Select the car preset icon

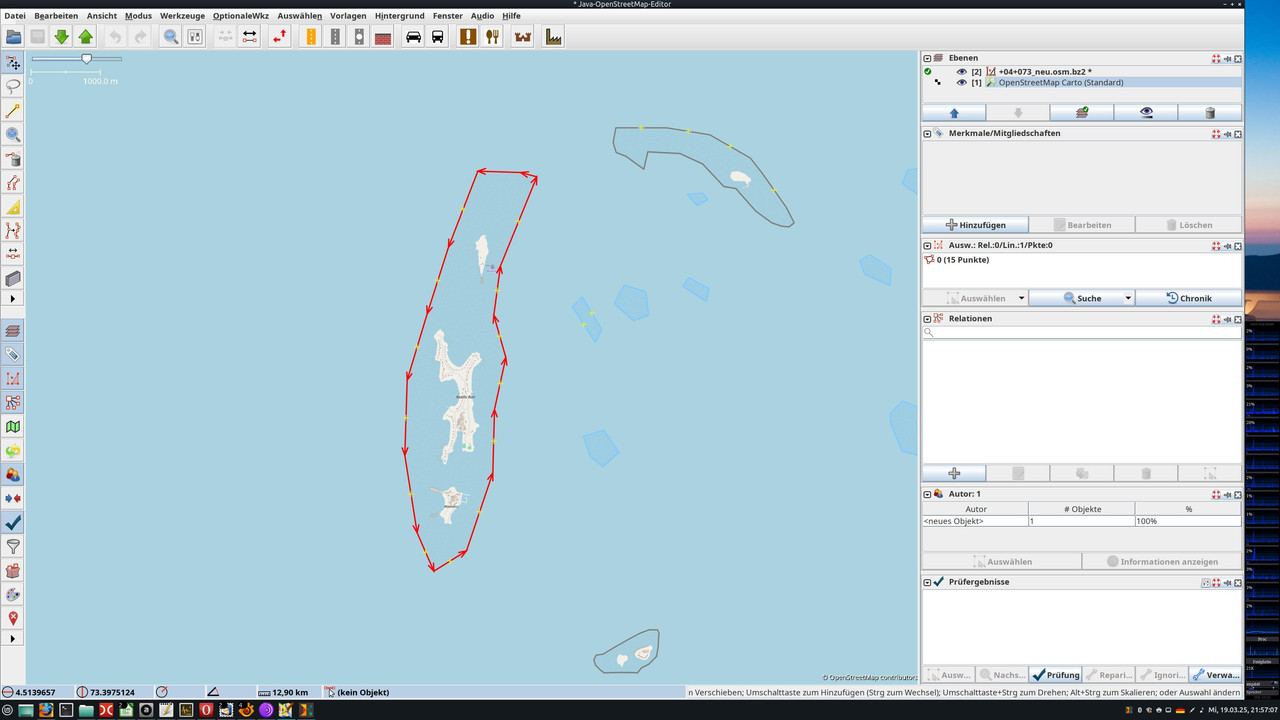(x=413, y=37)
